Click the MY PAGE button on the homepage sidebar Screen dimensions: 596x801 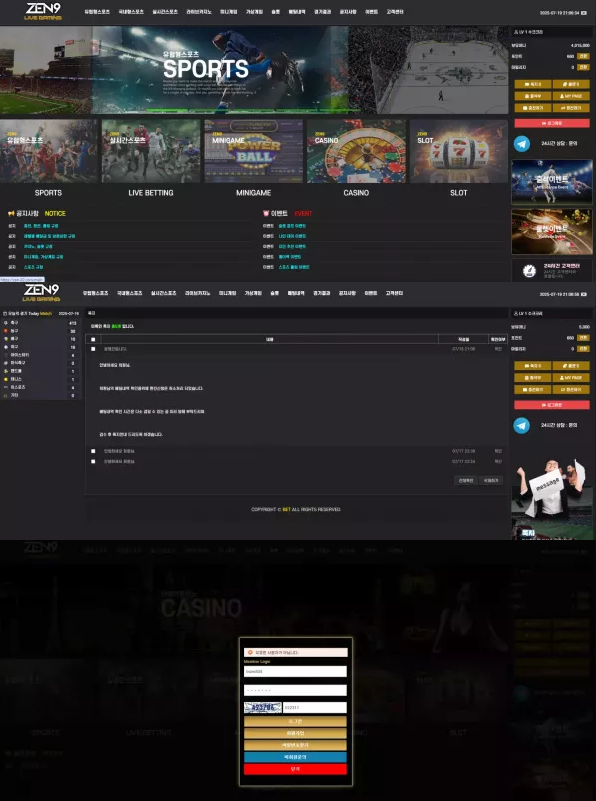[x=571, y=96]
